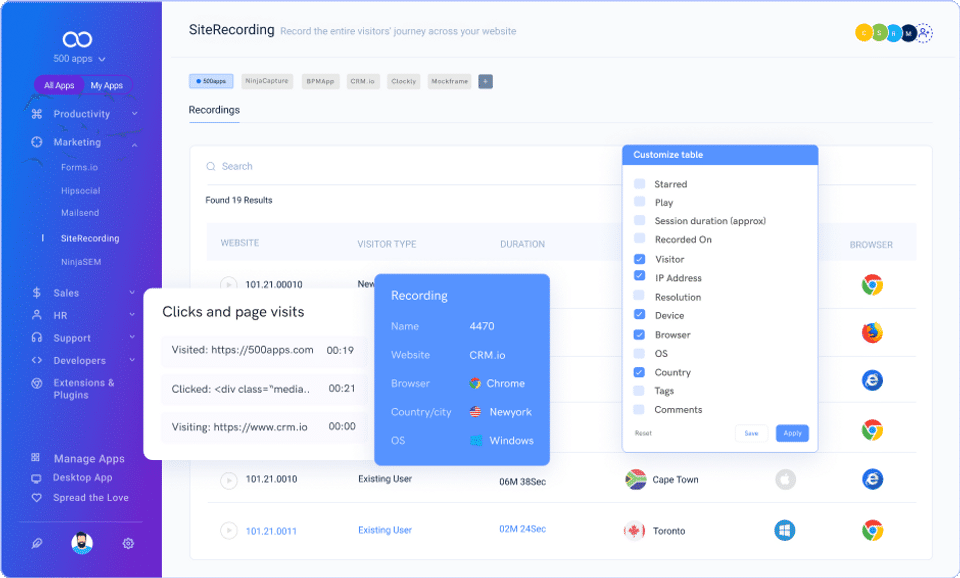The height and width of the screenshot is (578, 960).
Task: Click the Sales dollar icon
Action: click(x=37, y=293)
